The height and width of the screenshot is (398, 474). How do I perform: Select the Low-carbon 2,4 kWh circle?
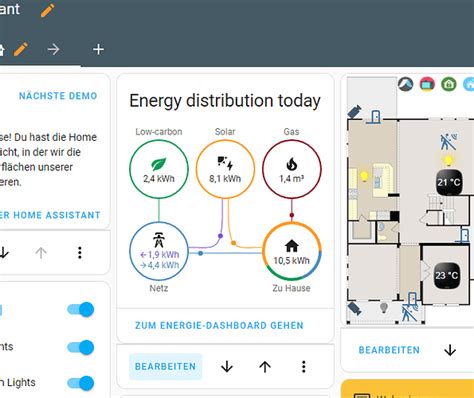point(159,169)
